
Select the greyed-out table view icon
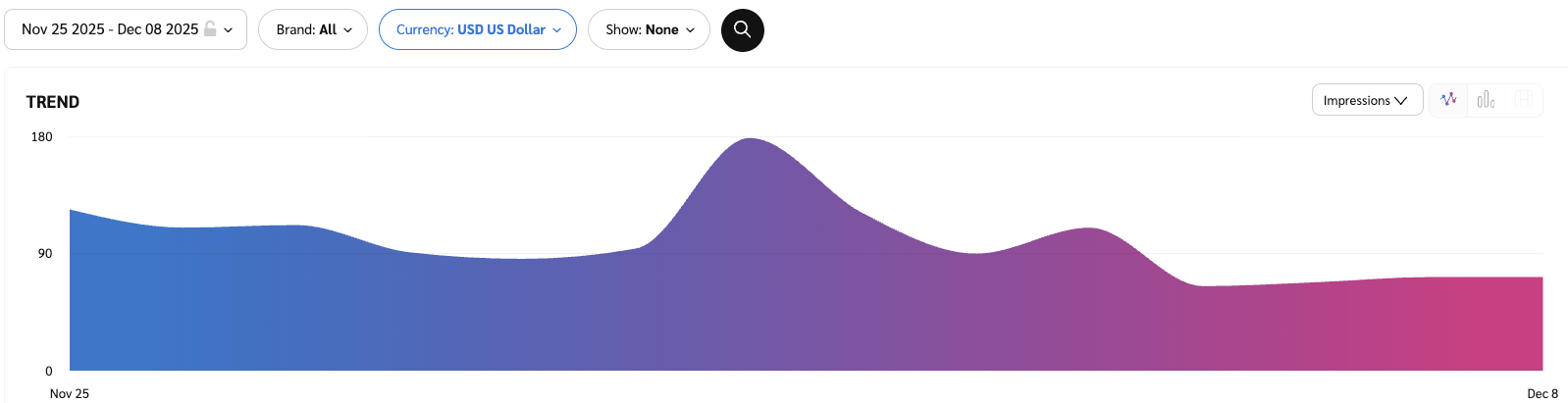tap(1523, 100)
